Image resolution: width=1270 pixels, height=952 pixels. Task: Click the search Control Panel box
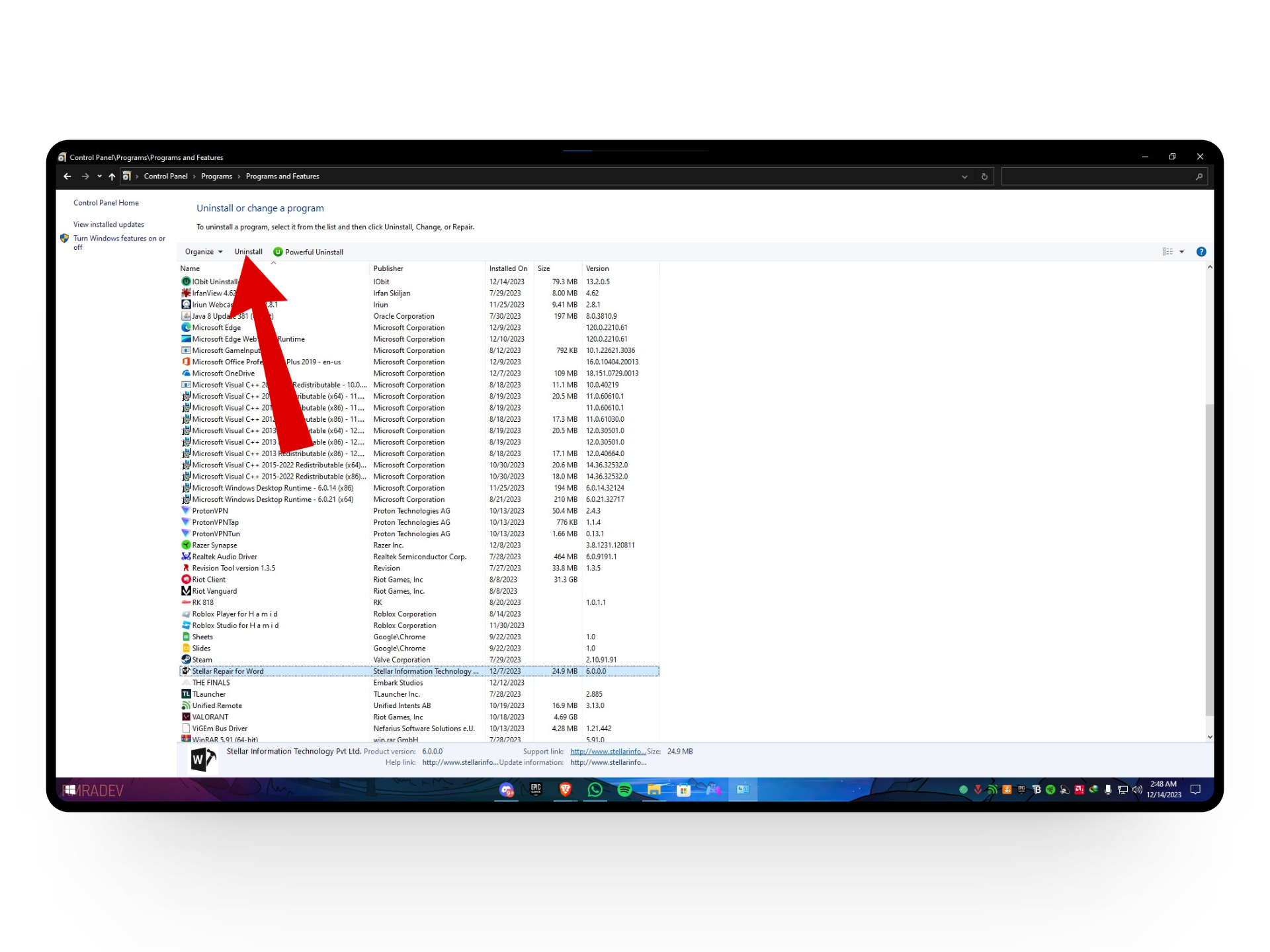(x=1098, y=177)
